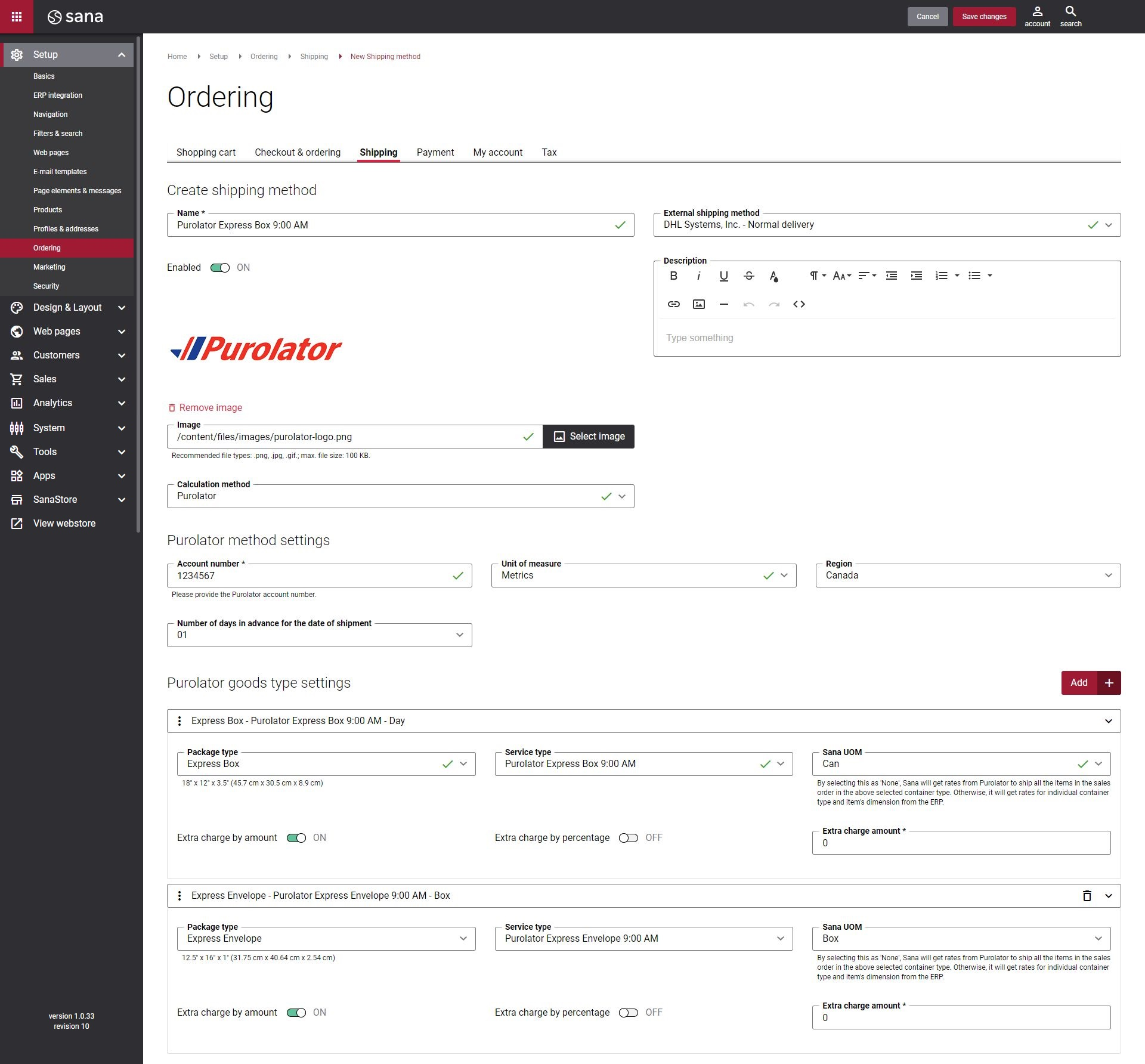Switch to Shopping cart tab
This screenshot has height=1064, width=1145.
(x=206, y=153)
